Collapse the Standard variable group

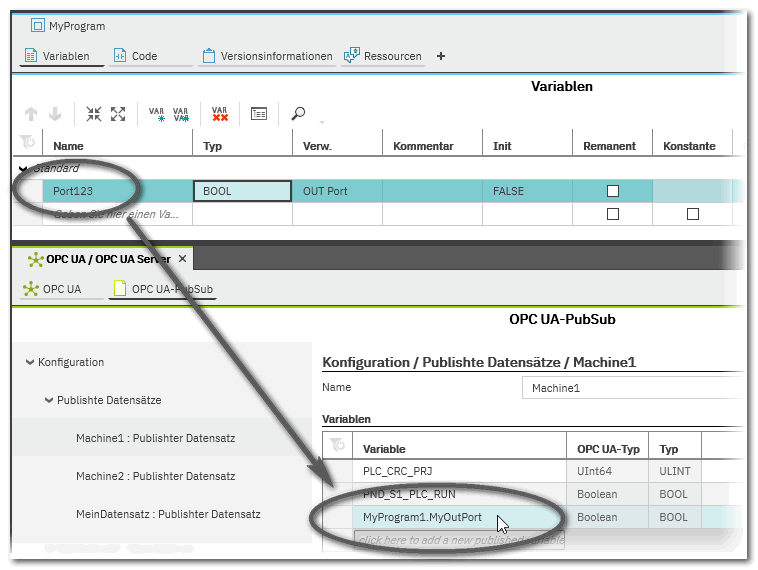point(23,169)
